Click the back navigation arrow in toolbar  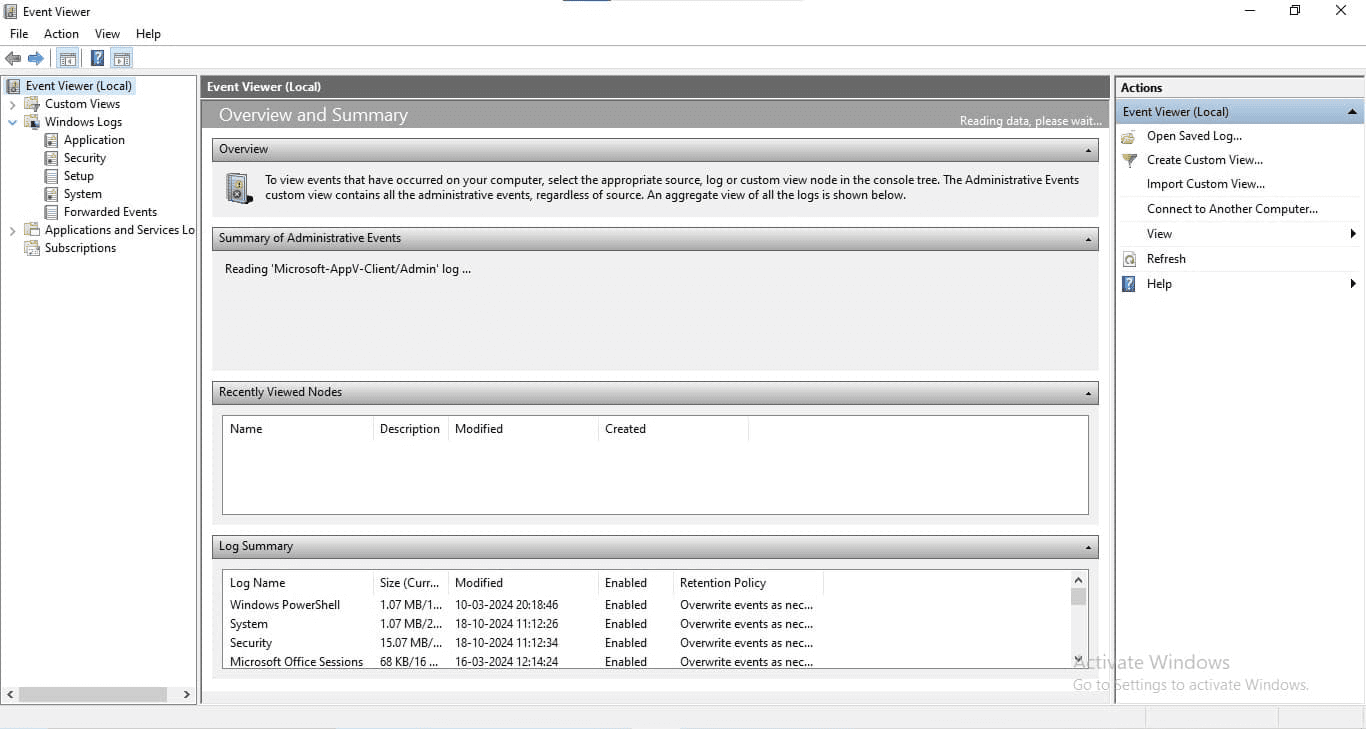pos(13,57)
